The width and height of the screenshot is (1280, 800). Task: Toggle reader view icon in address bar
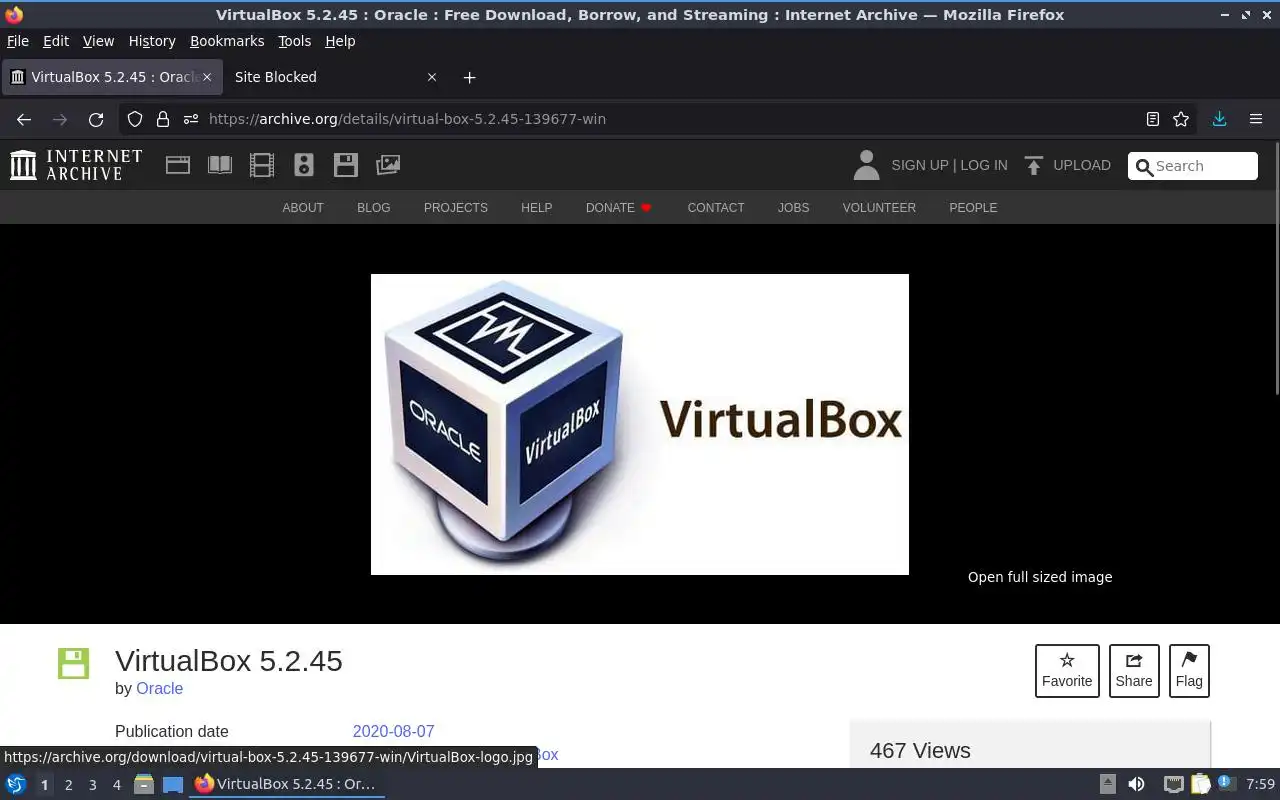click(x=1153, y=119)
